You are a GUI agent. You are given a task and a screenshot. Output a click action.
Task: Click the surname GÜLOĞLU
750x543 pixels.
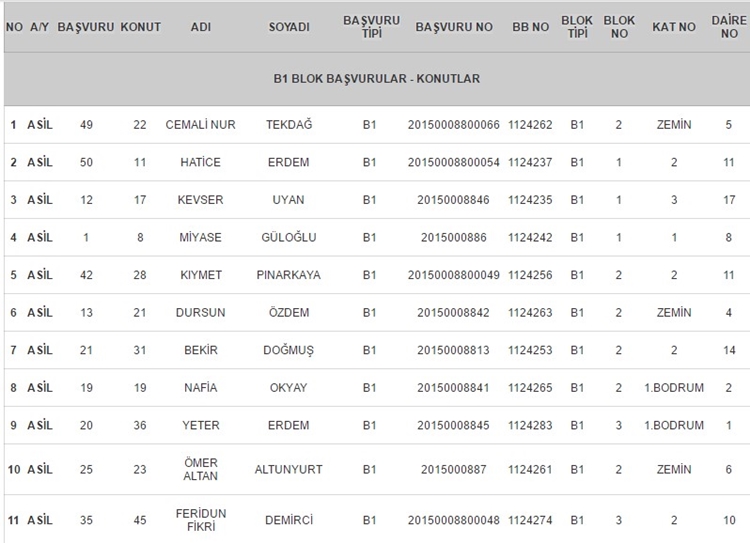(288, 237)
